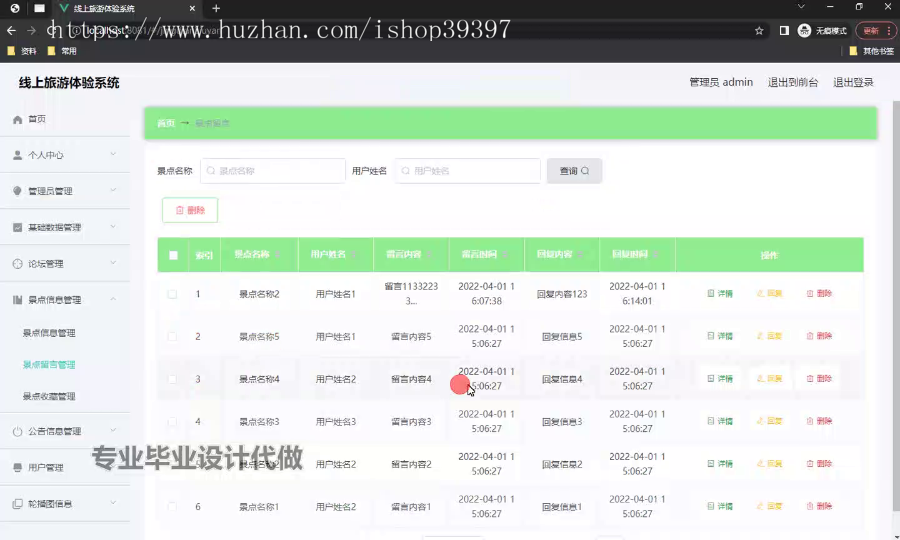Image resolution: width=900 pixels, height=540 pixels.
Task: Click the browser 更新 button
Action: pyautogui.click(x=875, y=30)
